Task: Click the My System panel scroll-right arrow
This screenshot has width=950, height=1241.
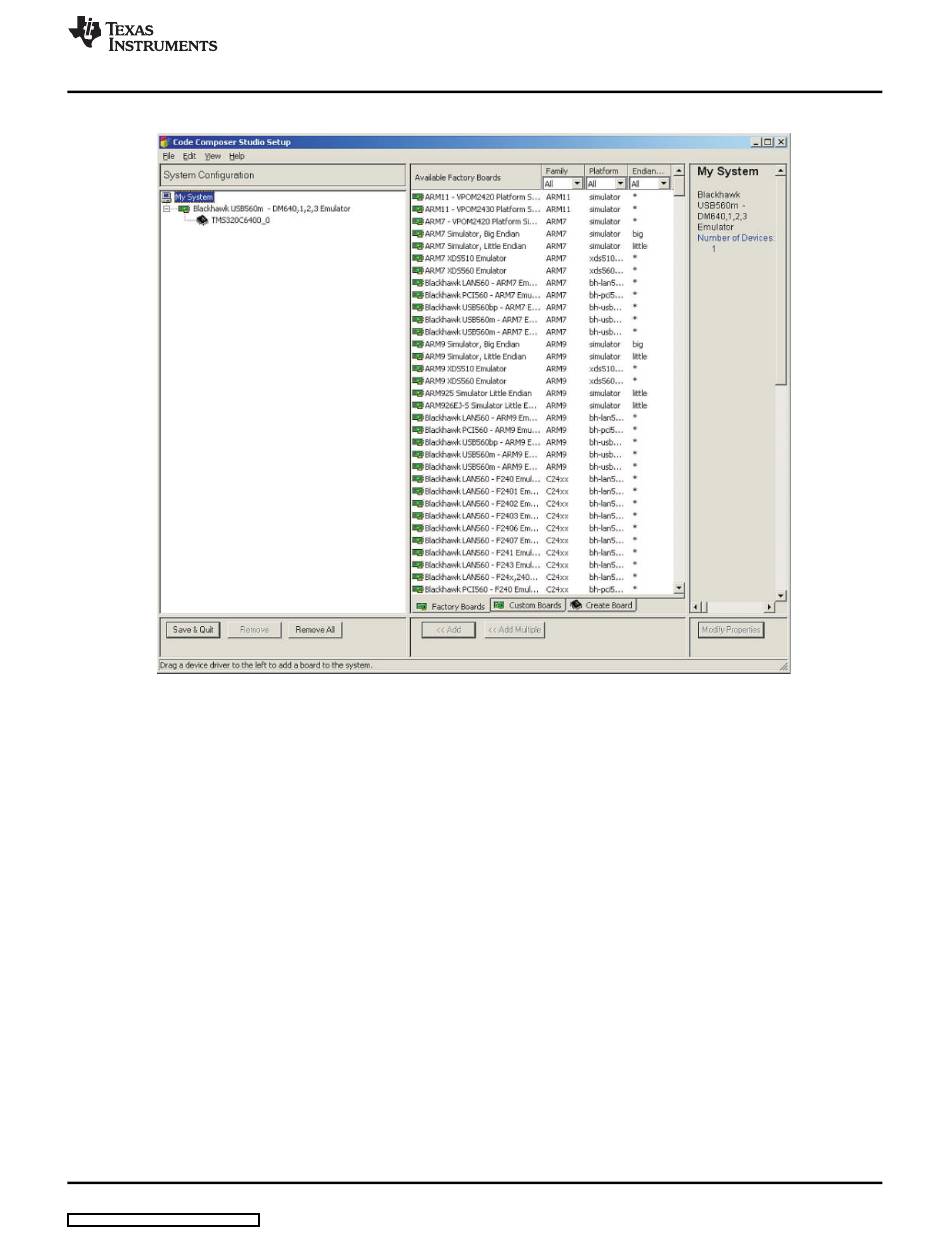Action: click(769, 607)
